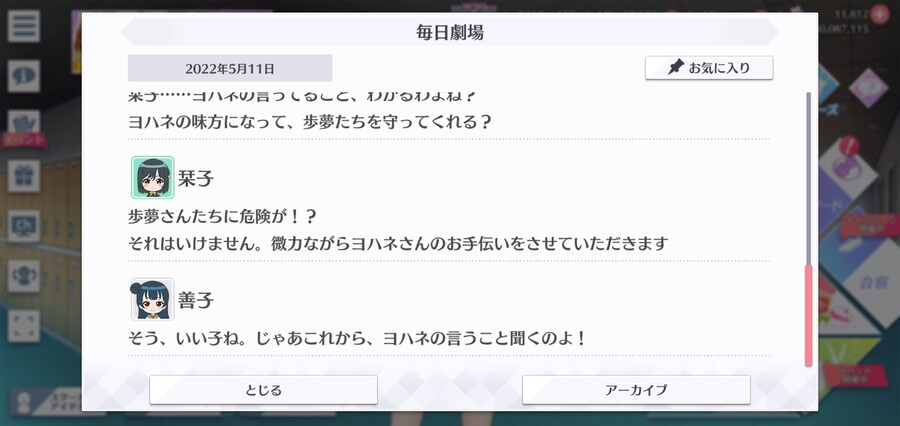Toggle the fullscreen brackets icon
This screenshot has width=900, height=426.
[24, 326]
